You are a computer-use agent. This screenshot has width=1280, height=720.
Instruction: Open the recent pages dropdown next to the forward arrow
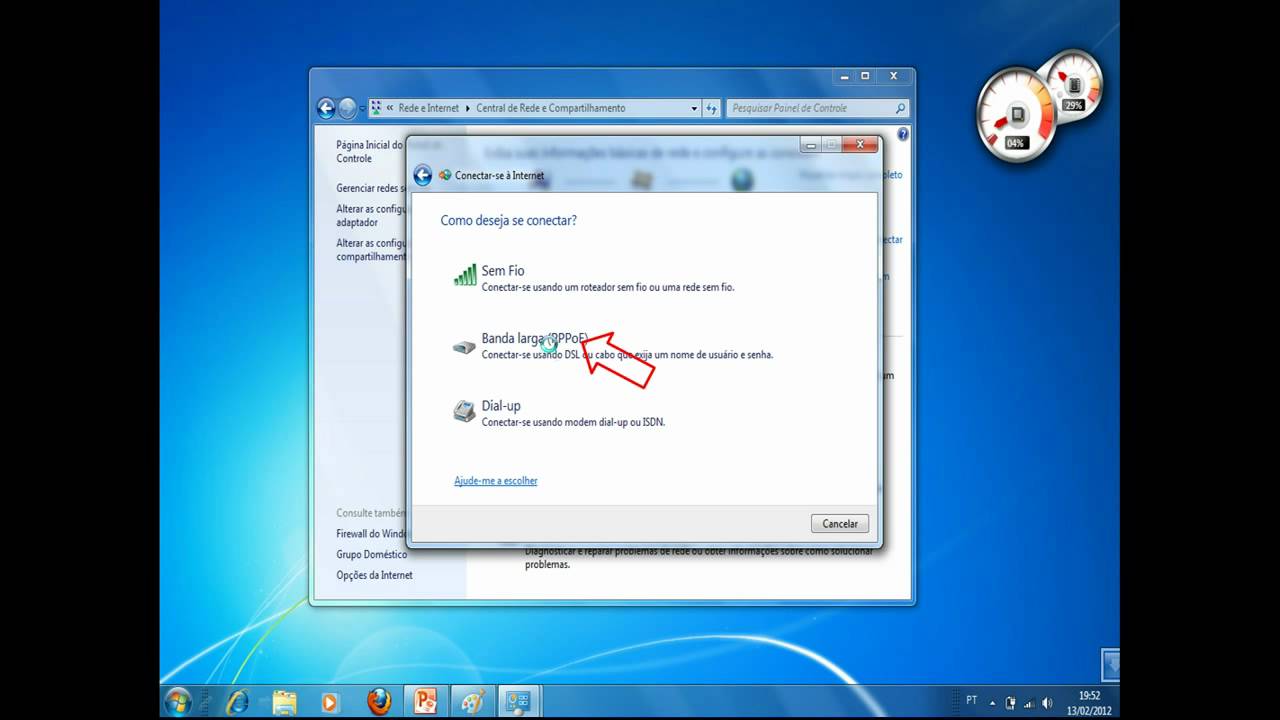pyautogui.click(x=362, y=109)
